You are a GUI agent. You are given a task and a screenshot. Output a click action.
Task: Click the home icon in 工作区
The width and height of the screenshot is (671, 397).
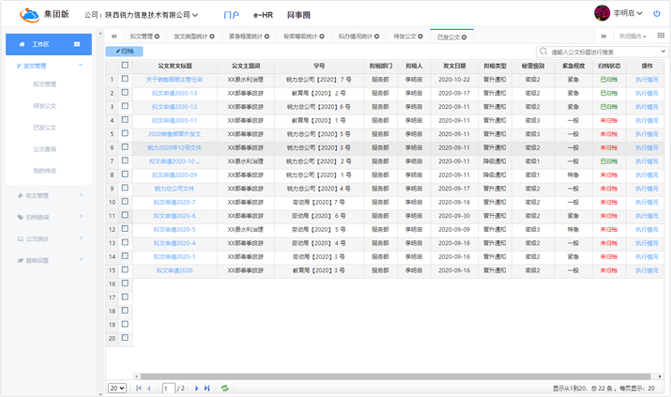point(22,44)
